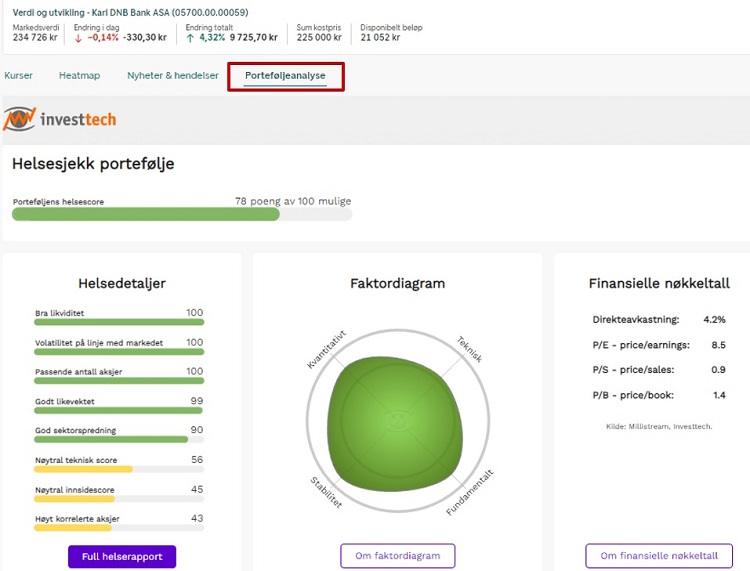
Task: Click the Kvantitativt axis label
Action: [x=326, y=349]
